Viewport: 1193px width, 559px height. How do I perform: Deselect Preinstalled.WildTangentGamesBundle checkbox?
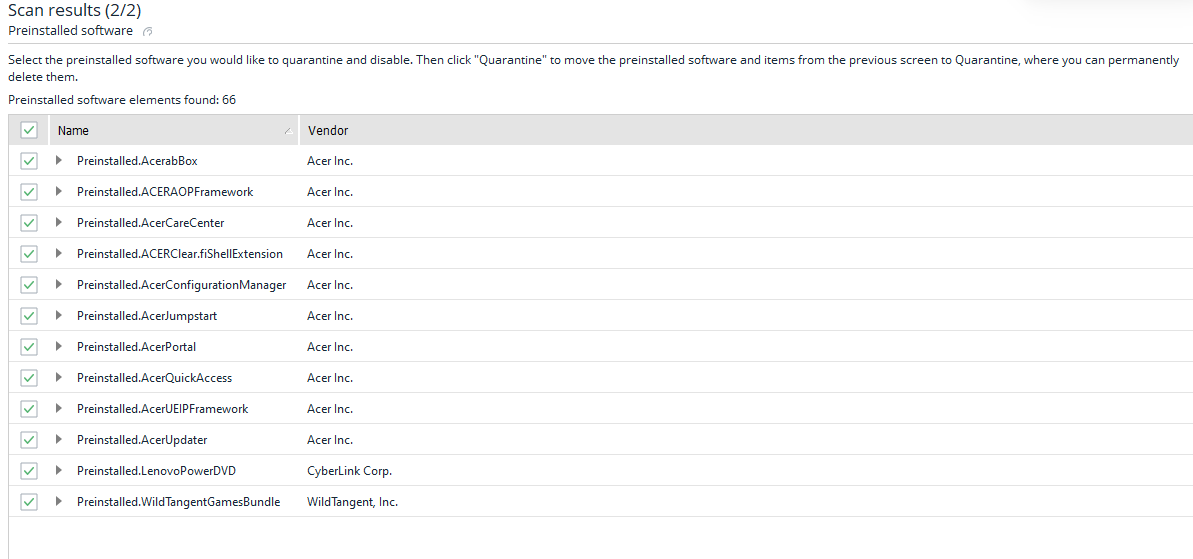[x=29, y=502]
